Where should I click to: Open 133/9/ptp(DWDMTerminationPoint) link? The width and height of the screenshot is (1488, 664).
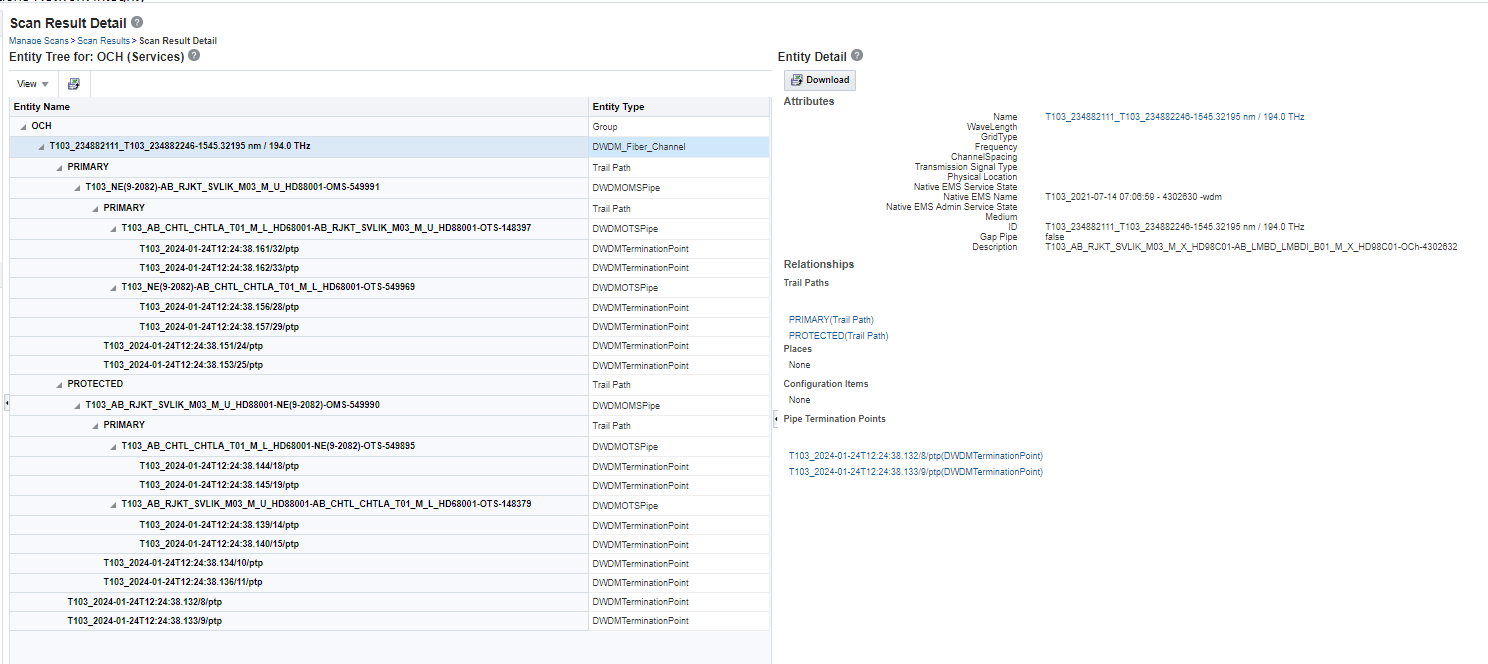[x=915, y=472]
